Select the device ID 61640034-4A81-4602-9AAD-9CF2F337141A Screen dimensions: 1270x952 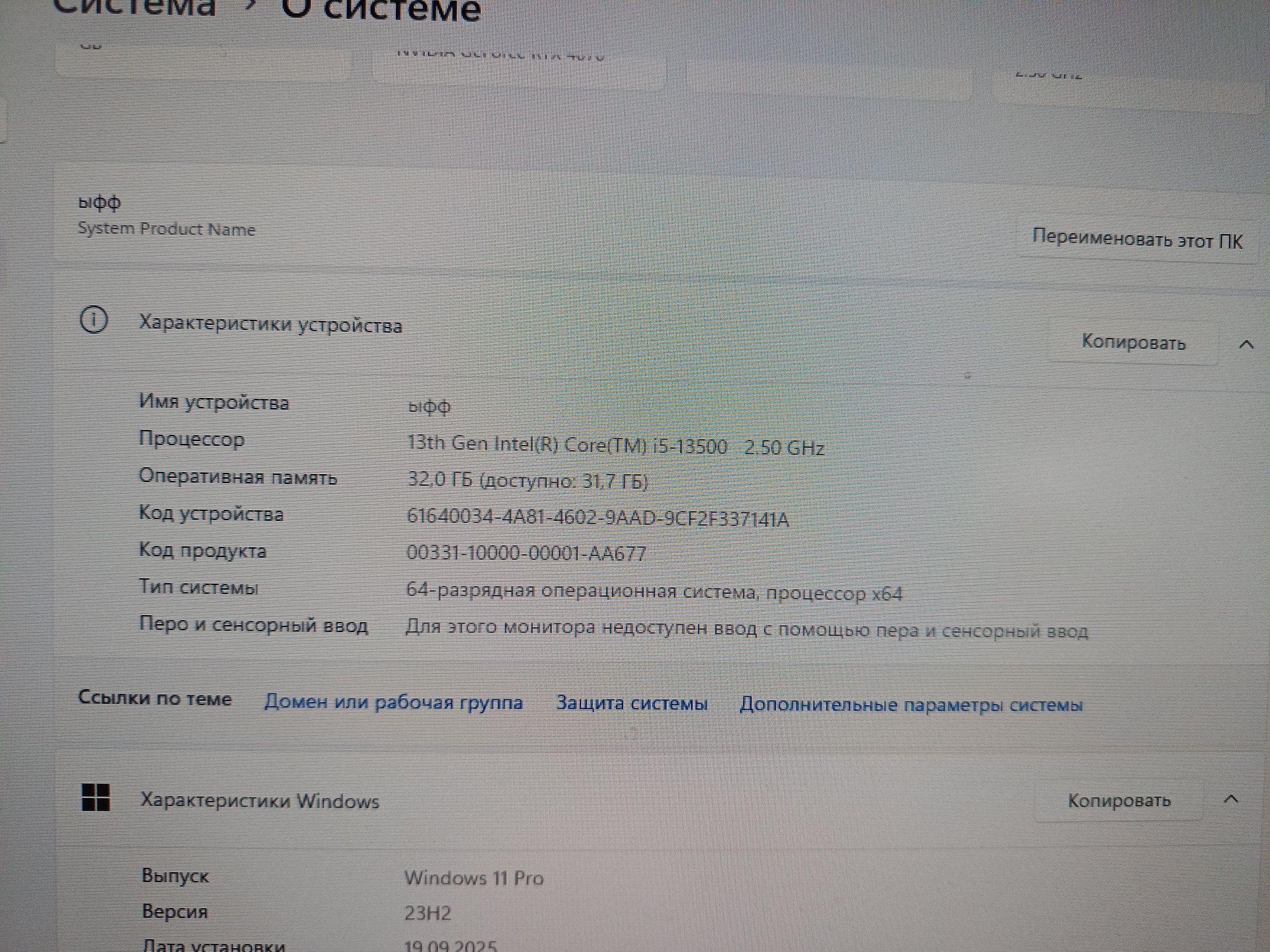(598, 518)
